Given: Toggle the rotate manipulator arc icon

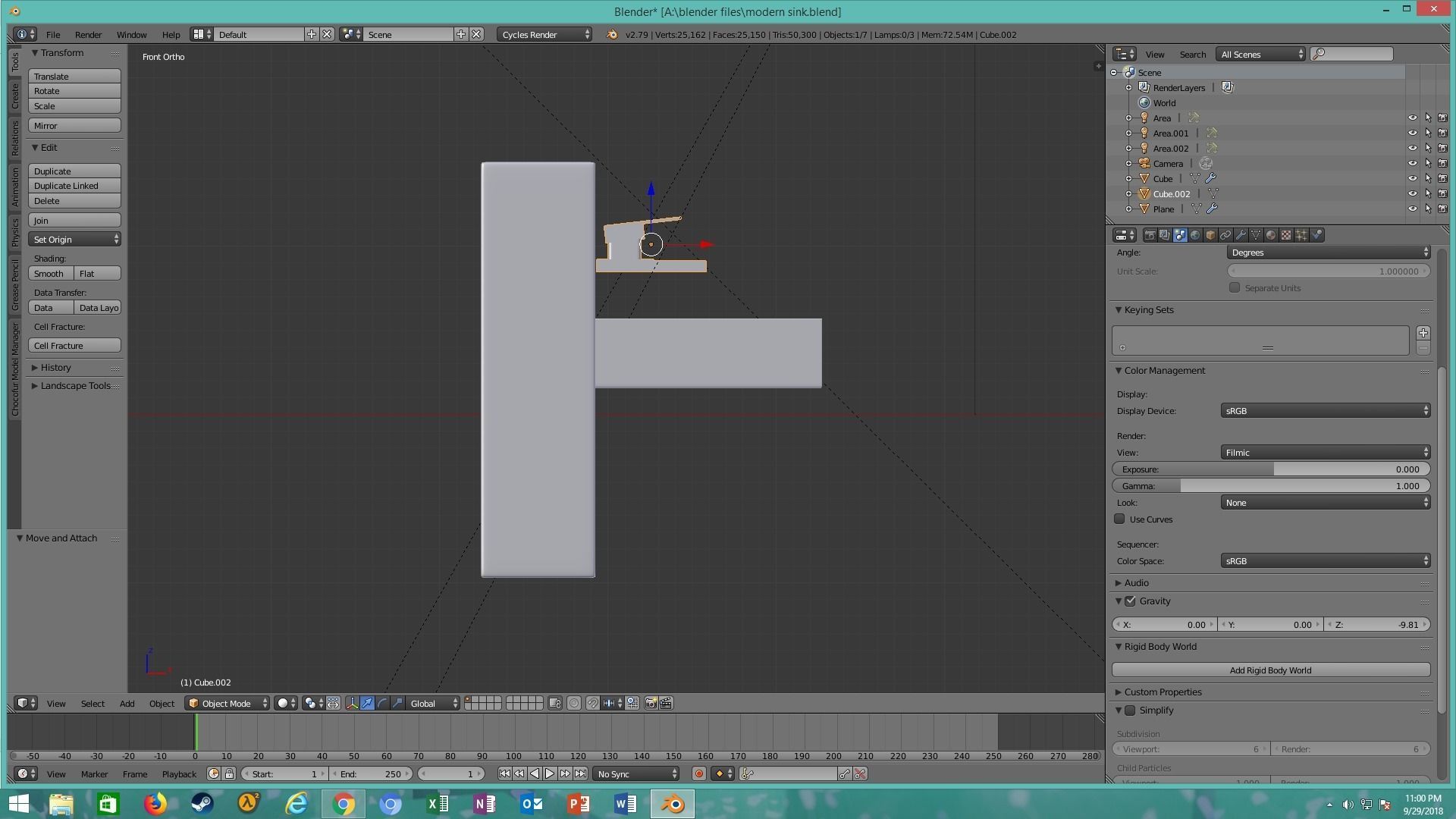Looking at the screenshot, I should tap(382, 704).
